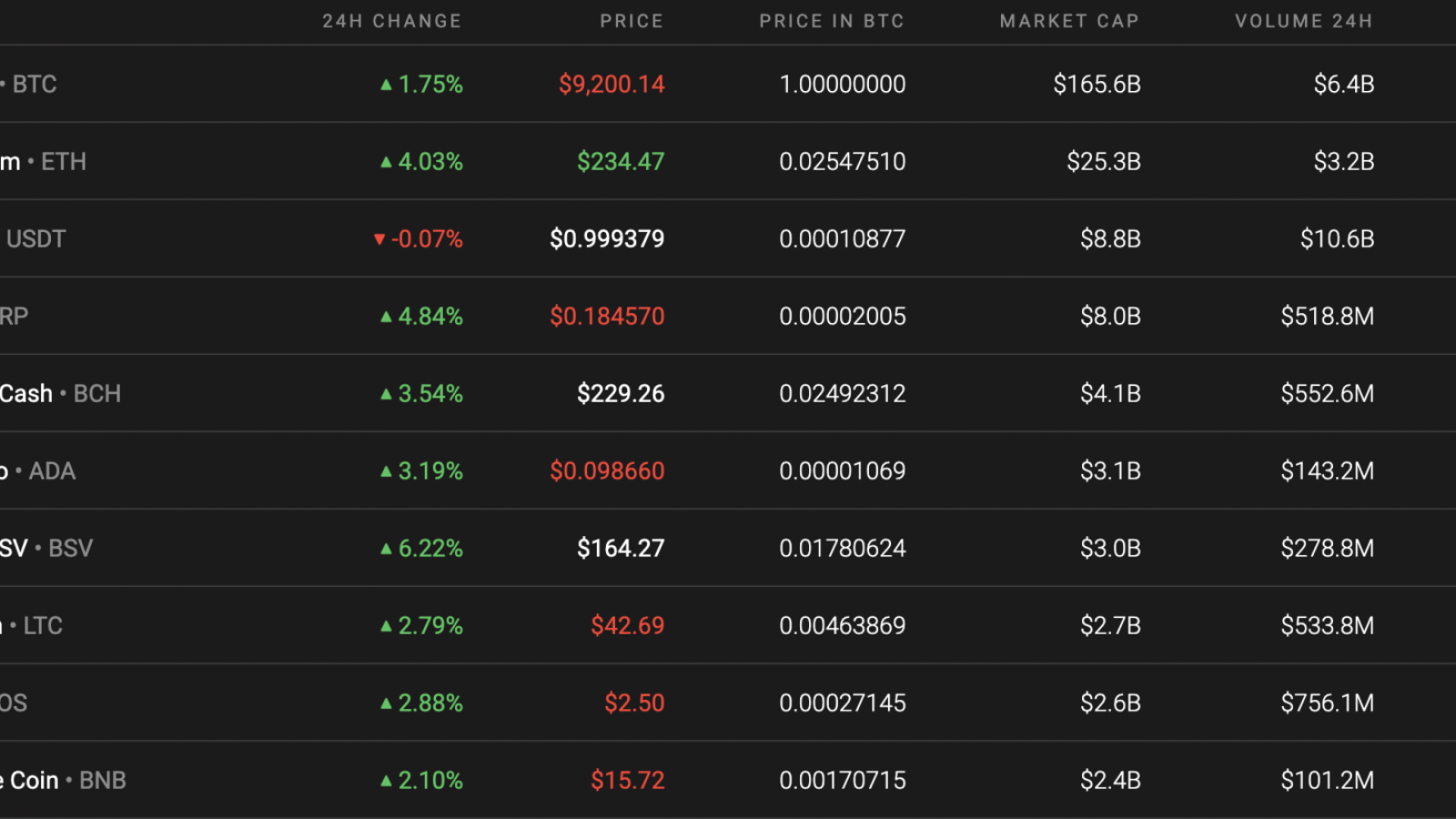Click the $2.50 price

pos(634,703)
